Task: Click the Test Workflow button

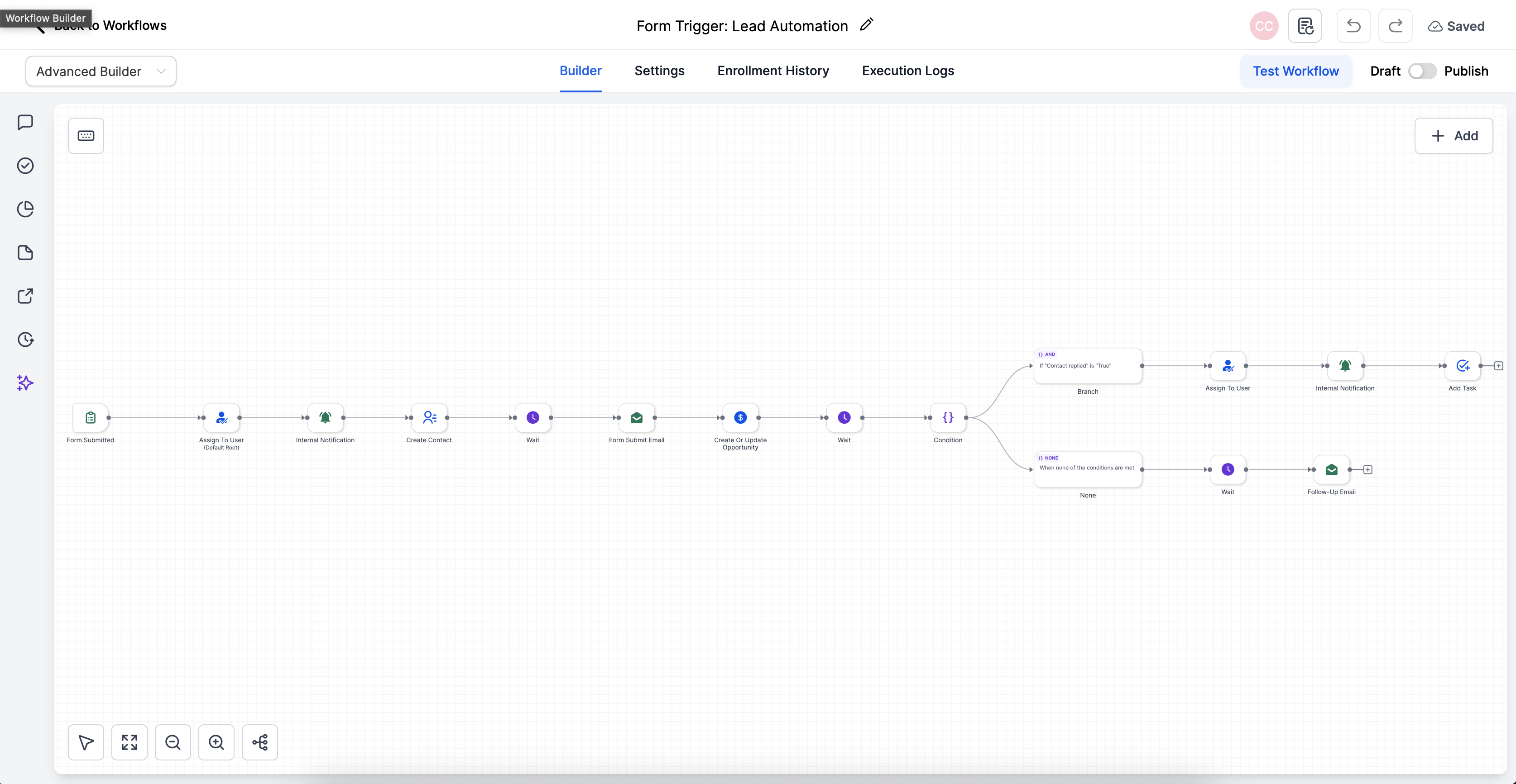Action: (1296, 71)
